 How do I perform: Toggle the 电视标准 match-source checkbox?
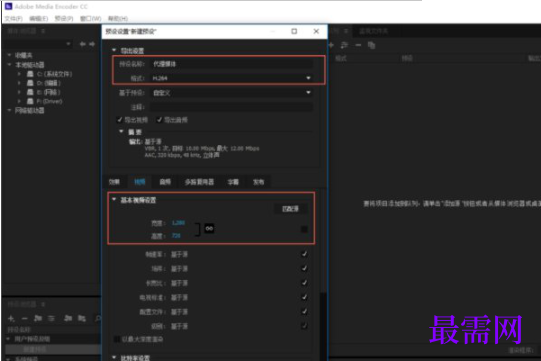pos(304,297)
